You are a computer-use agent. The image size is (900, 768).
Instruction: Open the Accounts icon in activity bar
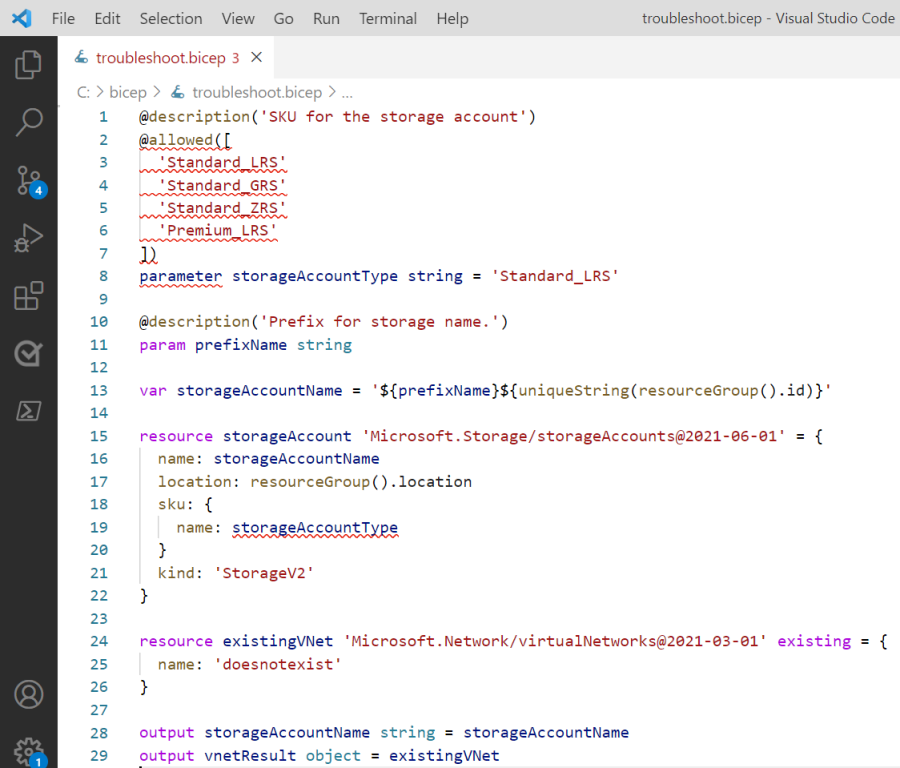coord(30,695)
